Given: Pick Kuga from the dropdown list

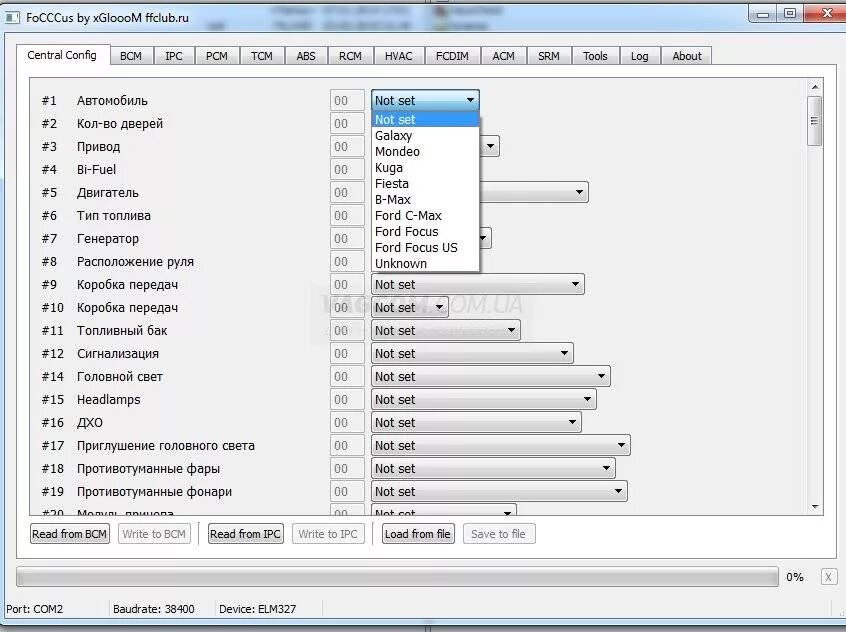Looking at the screenshot, I should (425, 168).
